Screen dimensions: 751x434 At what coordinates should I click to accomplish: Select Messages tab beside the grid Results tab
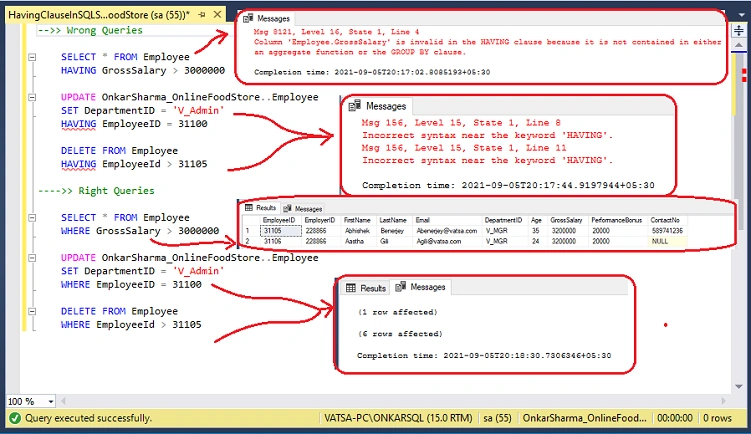click(303, 209)
